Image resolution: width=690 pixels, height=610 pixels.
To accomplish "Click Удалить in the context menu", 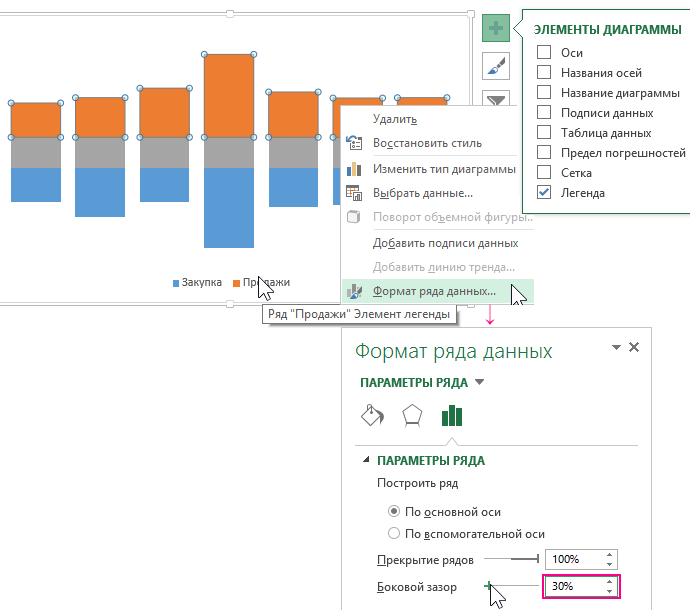I will 395,119.
